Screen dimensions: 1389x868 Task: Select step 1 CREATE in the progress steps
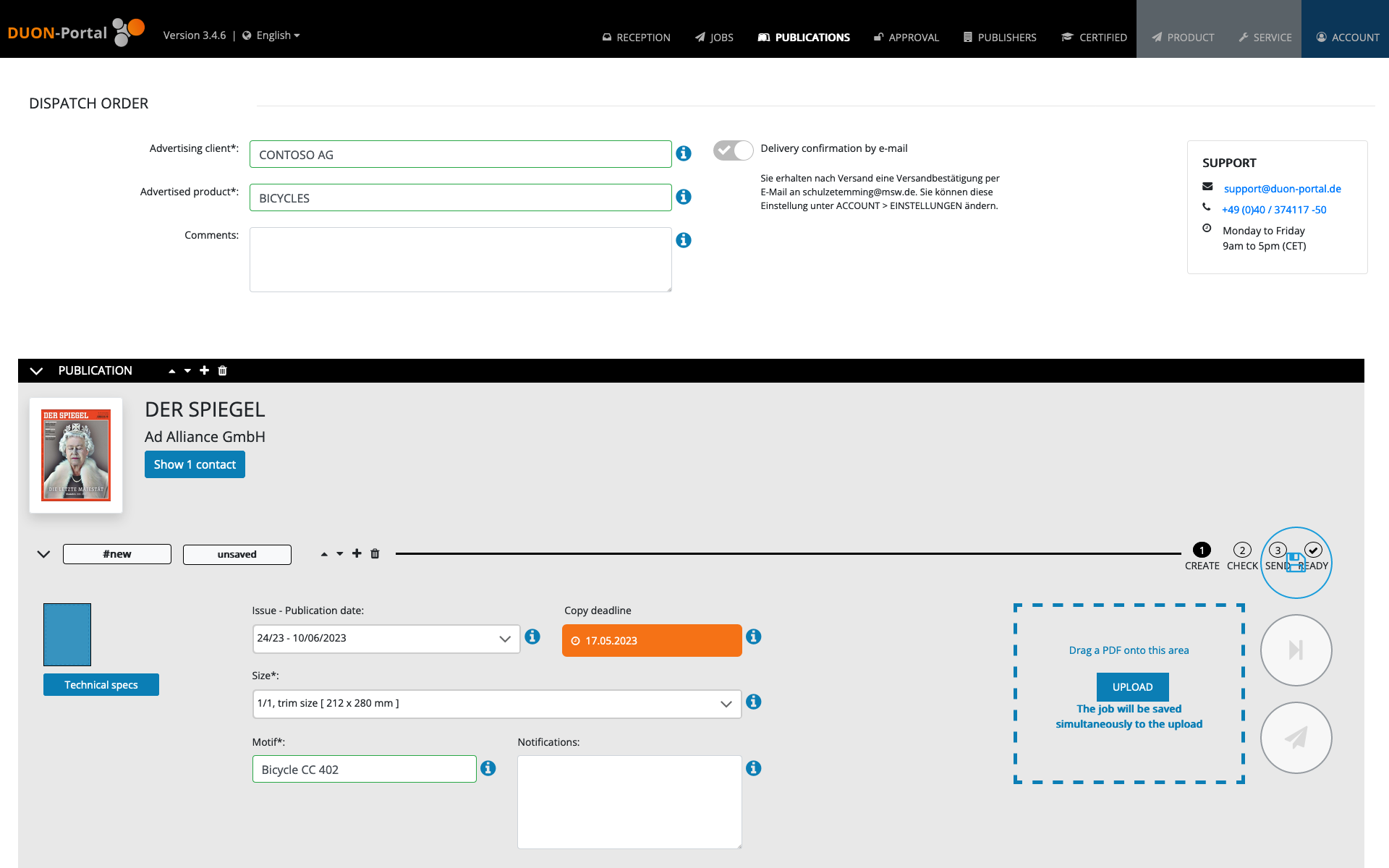[x=1202, y=556]
